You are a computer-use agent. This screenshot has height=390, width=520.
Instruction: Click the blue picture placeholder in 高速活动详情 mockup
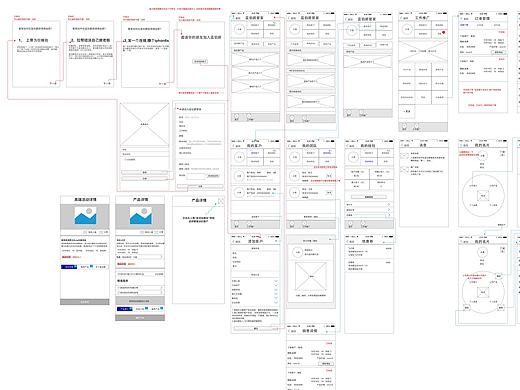(x=85, y=215)
